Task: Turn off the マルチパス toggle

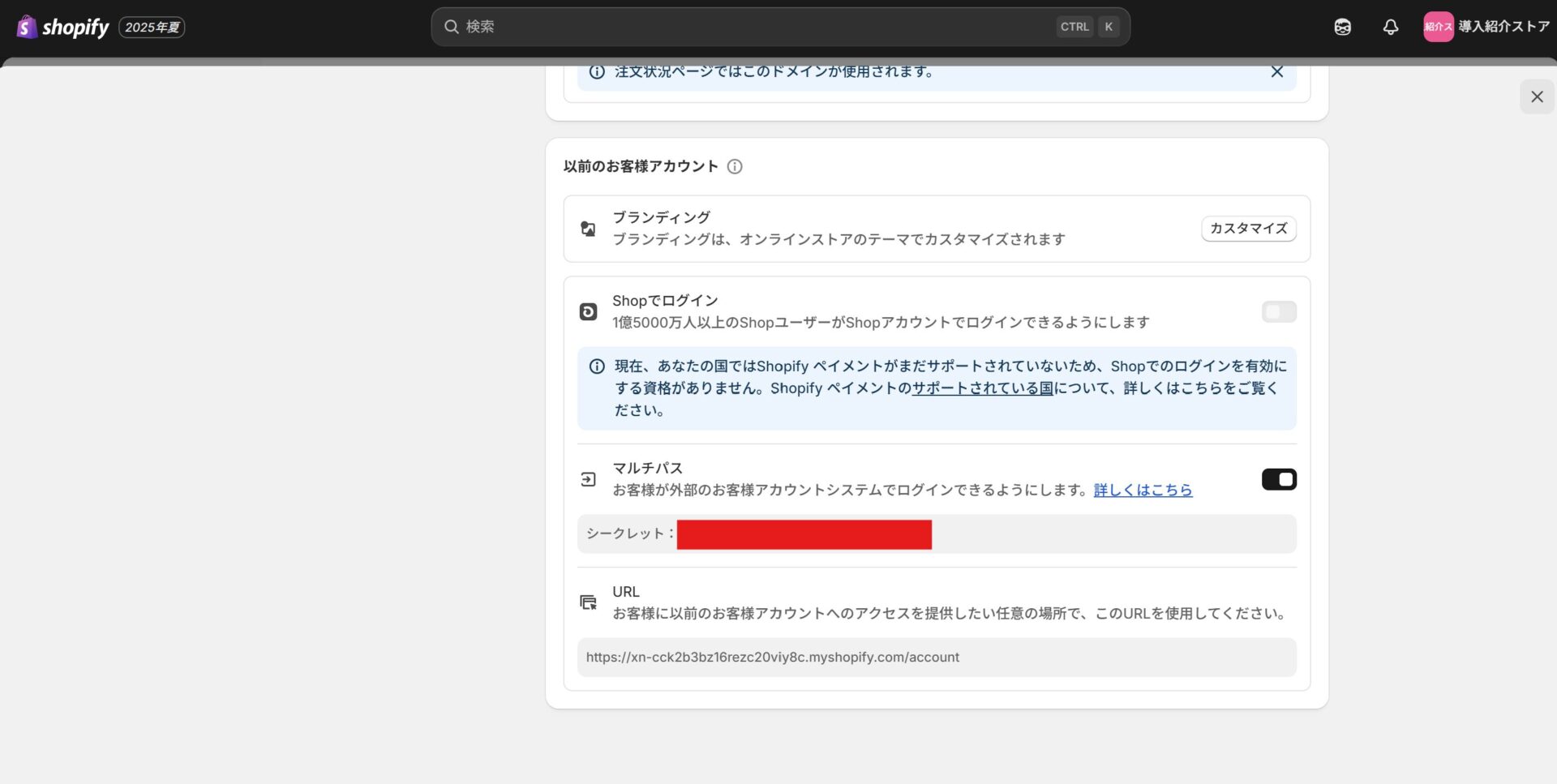Action: [1279, 479]
